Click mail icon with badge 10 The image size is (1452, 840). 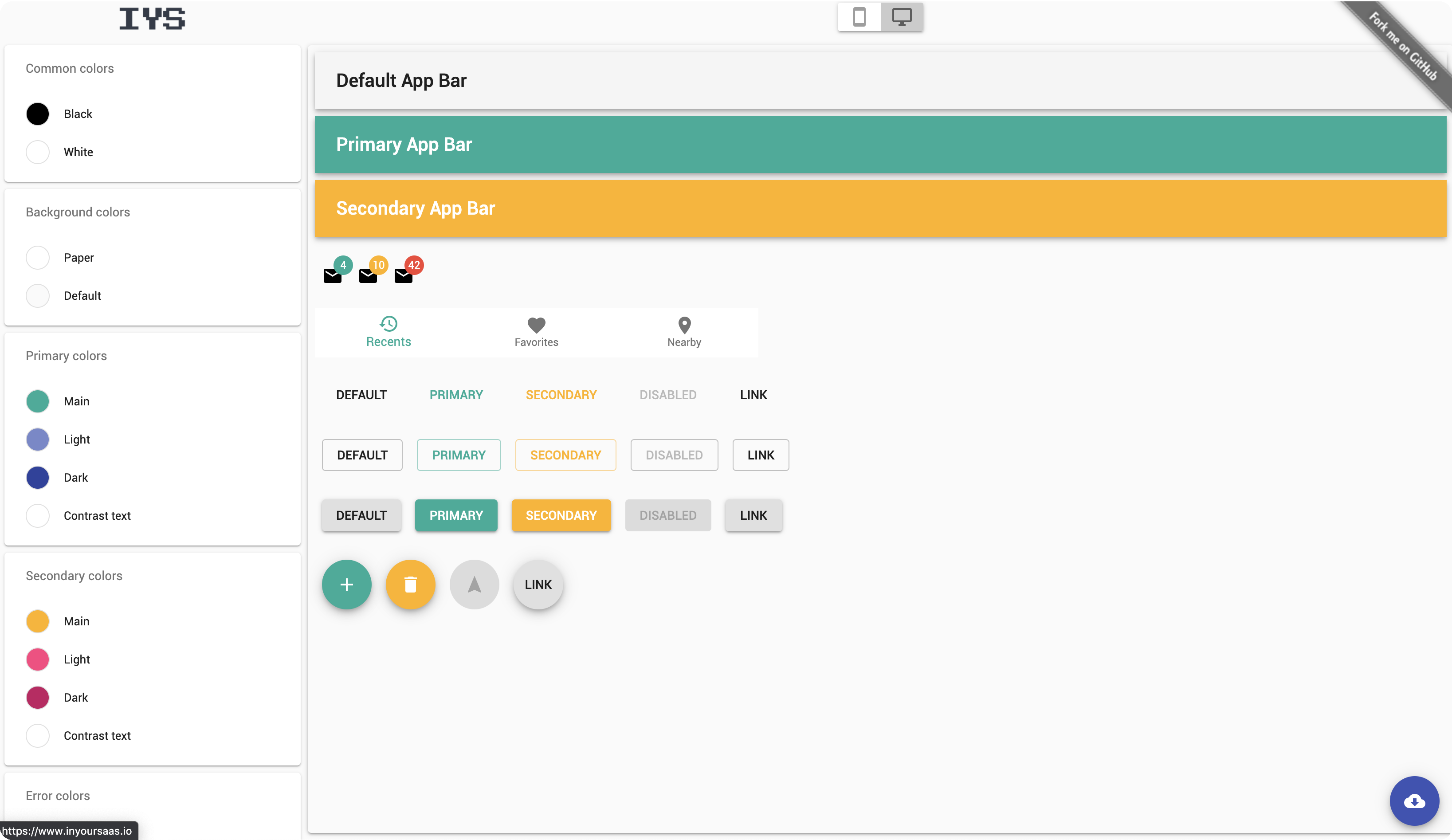click(368, 276)
